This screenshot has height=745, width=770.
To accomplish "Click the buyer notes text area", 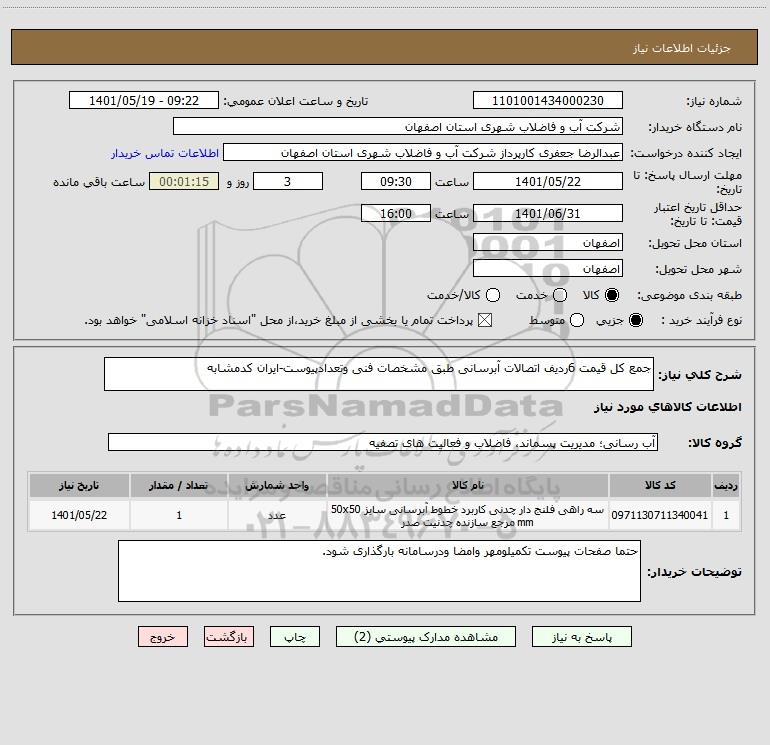I will click(x=379, y=571).
